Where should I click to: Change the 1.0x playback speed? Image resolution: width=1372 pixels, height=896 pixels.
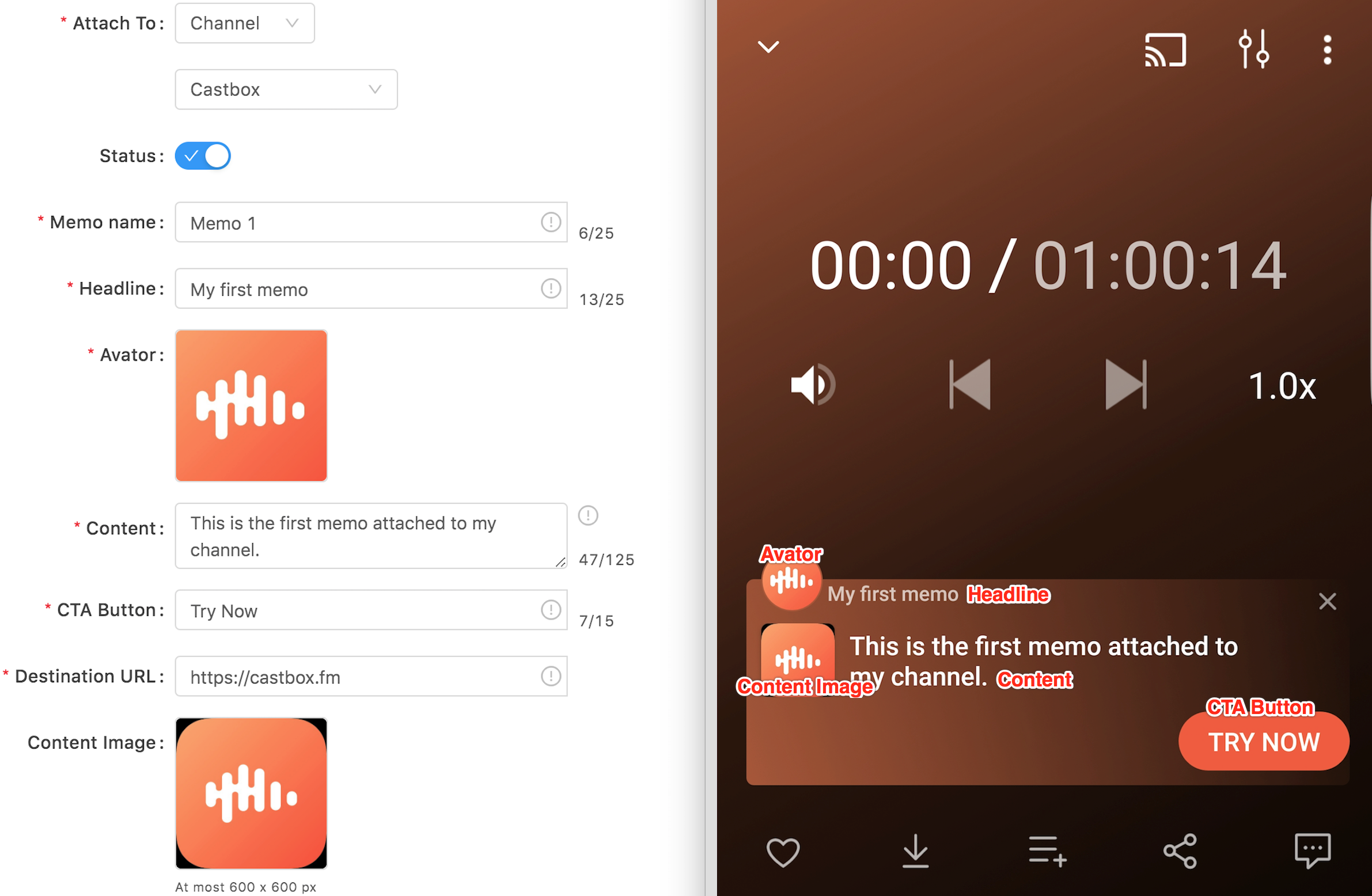1282,386
